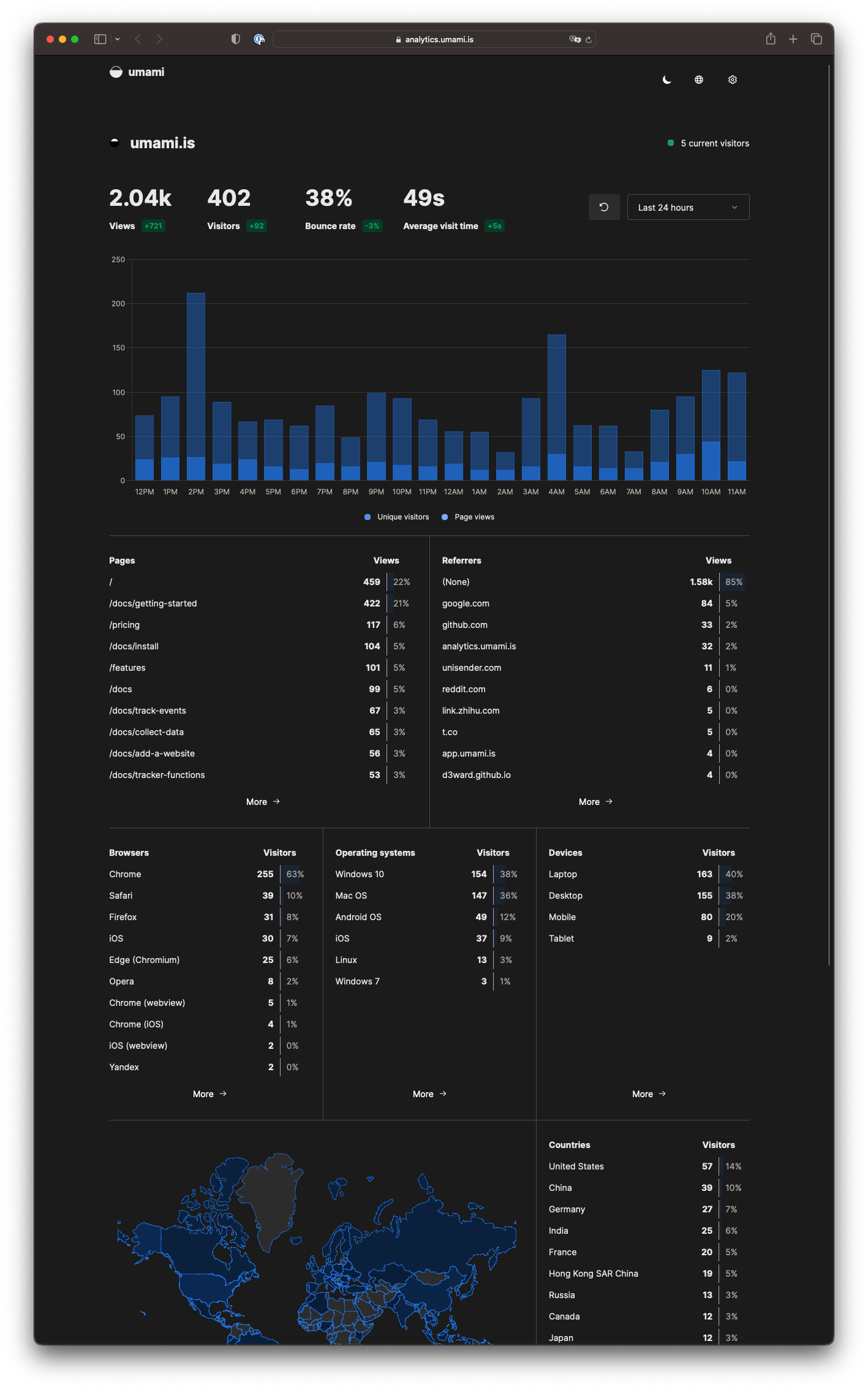Select reddit.com referrer row
Viewport: 868px width, 1390px height.
pos(595,689)
